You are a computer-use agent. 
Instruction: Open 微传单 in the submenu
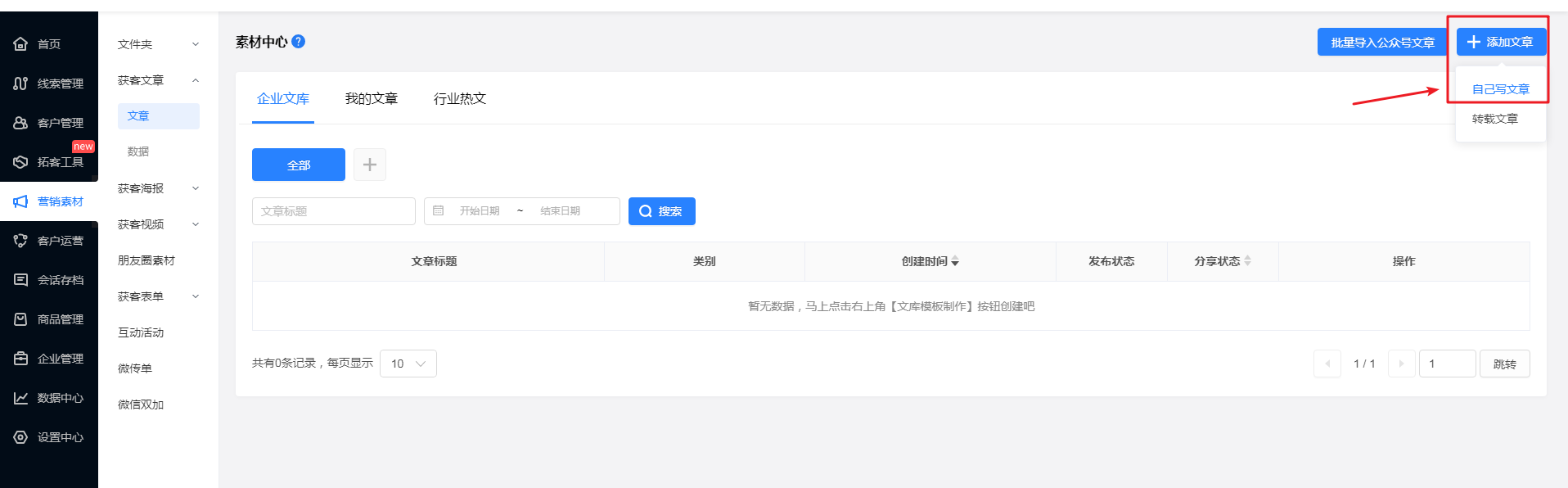[x=135, y=368]
